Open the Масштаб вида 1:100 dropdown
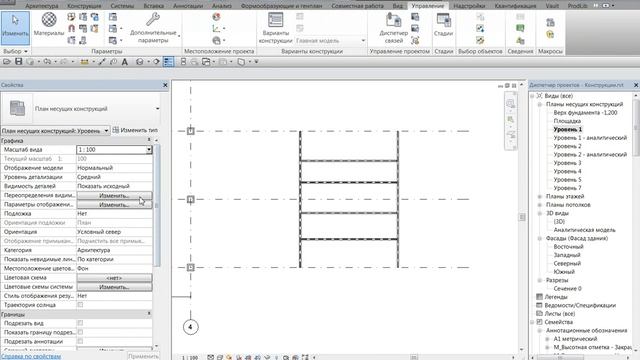The image size is (640, 360). tap(149, 150)
